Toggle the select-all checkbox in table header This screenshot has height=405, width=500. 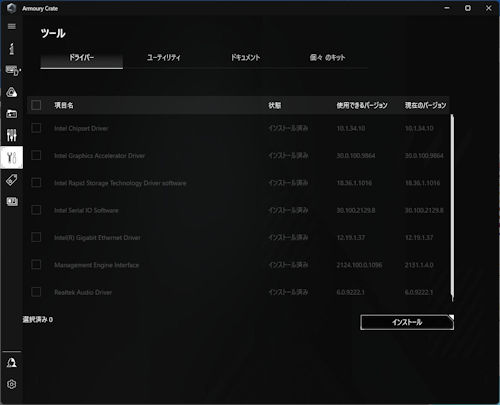[x=36, y=105]
